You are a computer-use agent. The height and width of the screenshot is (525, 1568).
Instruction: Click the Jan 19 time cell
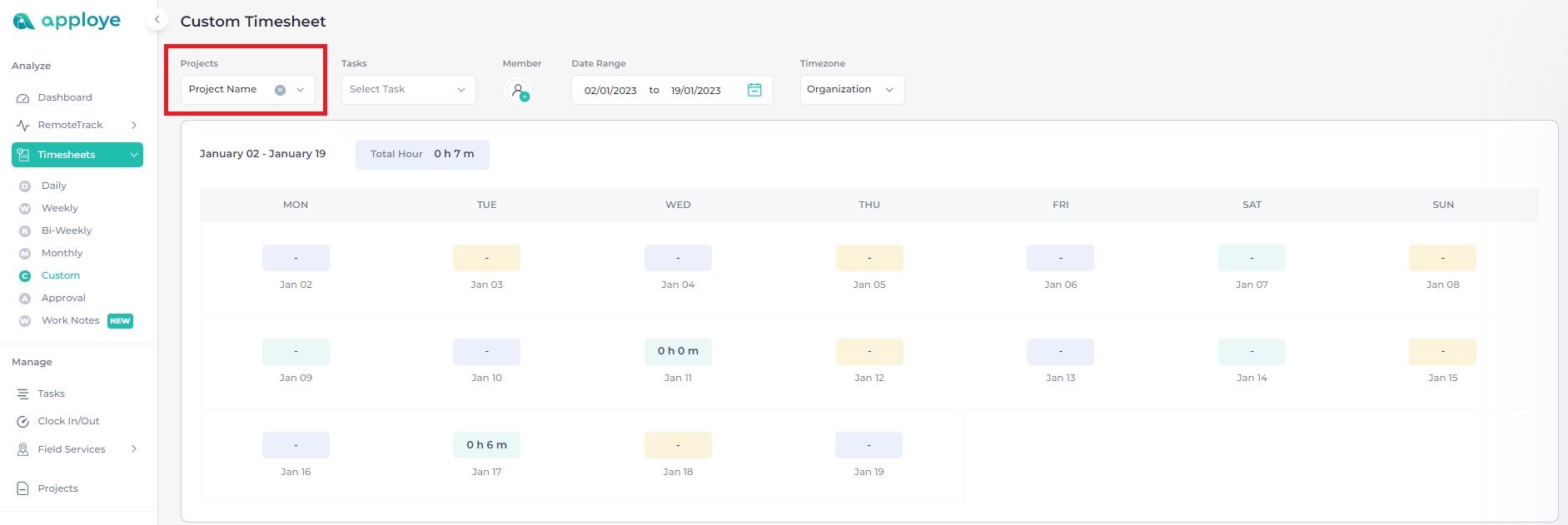pyautogui.click(x=869, y=445)
